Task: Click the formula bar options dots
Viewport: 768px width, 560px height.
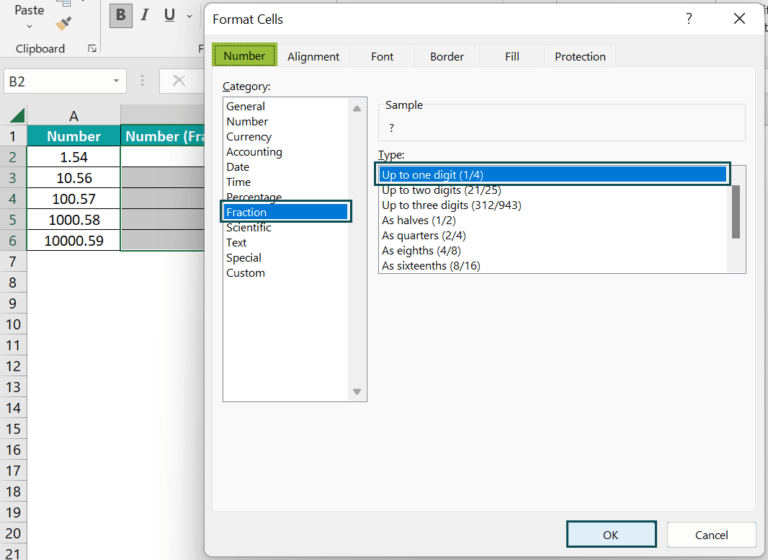Action: pos(142,81)
